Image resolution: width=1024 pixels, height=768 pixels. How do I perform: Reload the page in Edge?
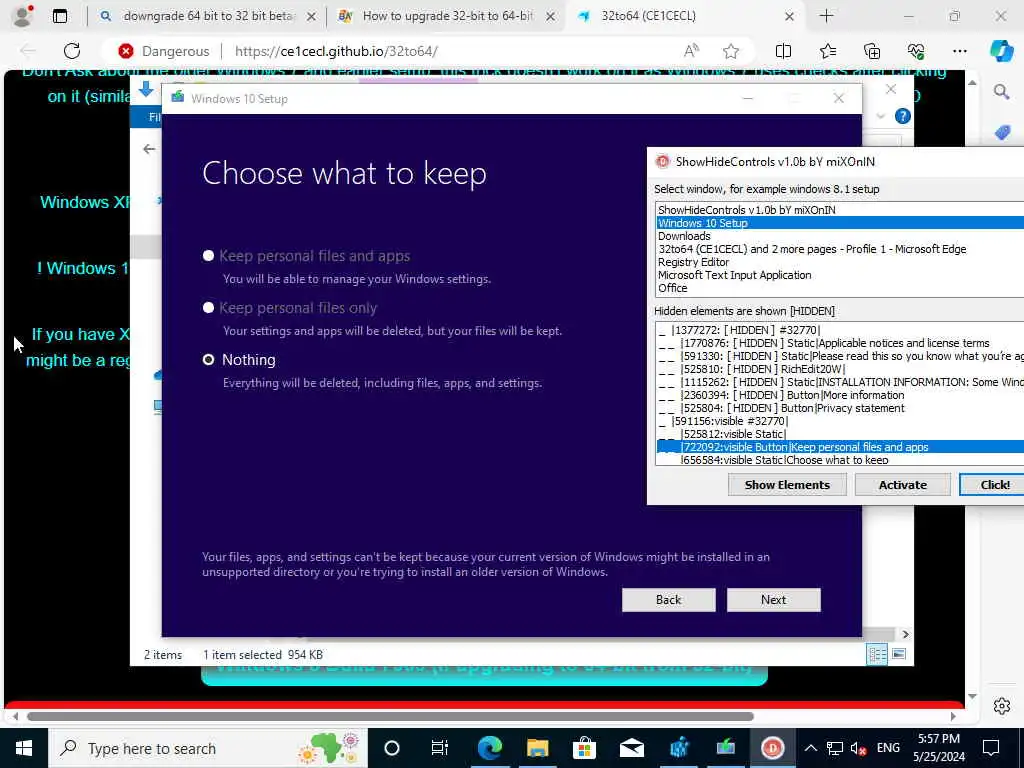72,51
